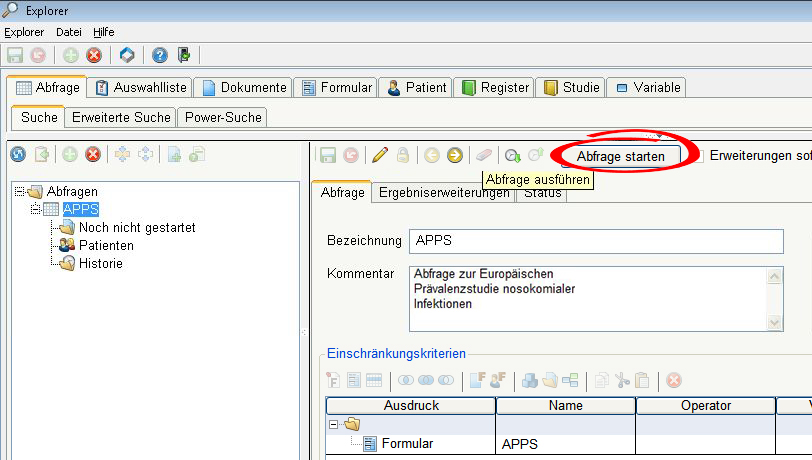Select the Patienten tree item

pyautogui.click(x=106, y=246)
